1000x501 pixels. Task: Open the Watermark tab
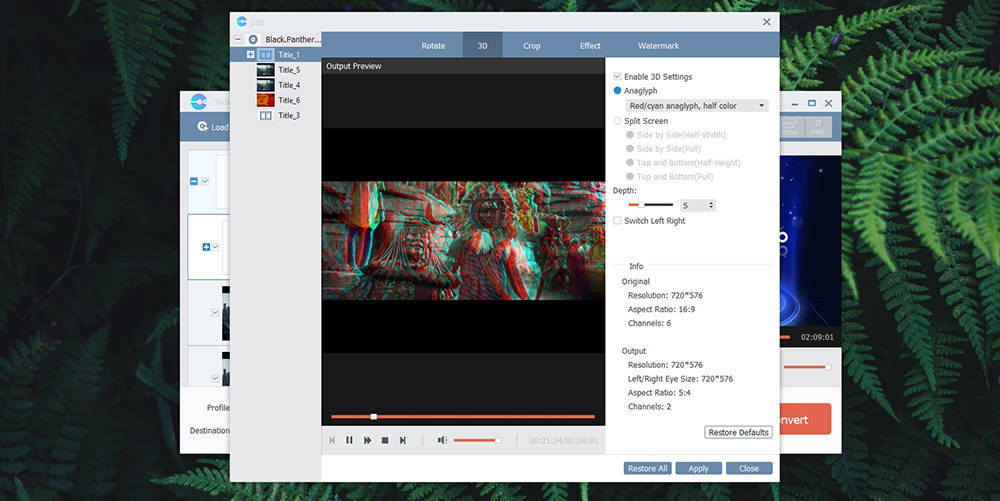(x=658, y=46)
